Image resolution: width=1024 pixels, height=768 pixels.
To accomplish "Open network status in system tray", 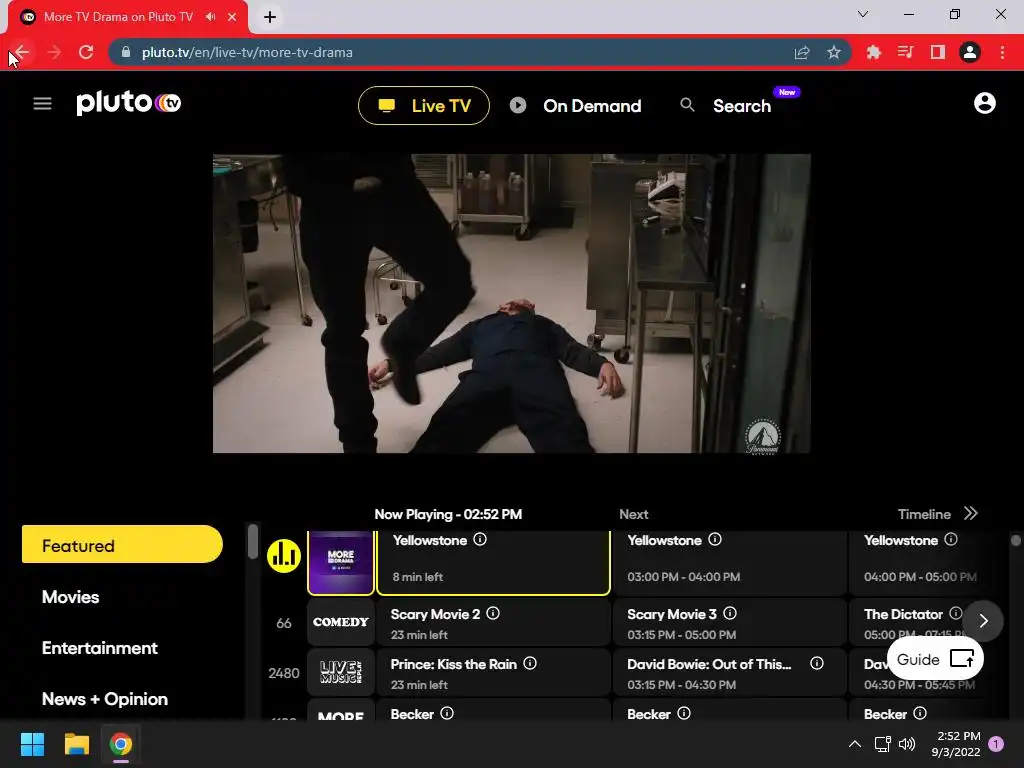I will click(x=882, y=744).
